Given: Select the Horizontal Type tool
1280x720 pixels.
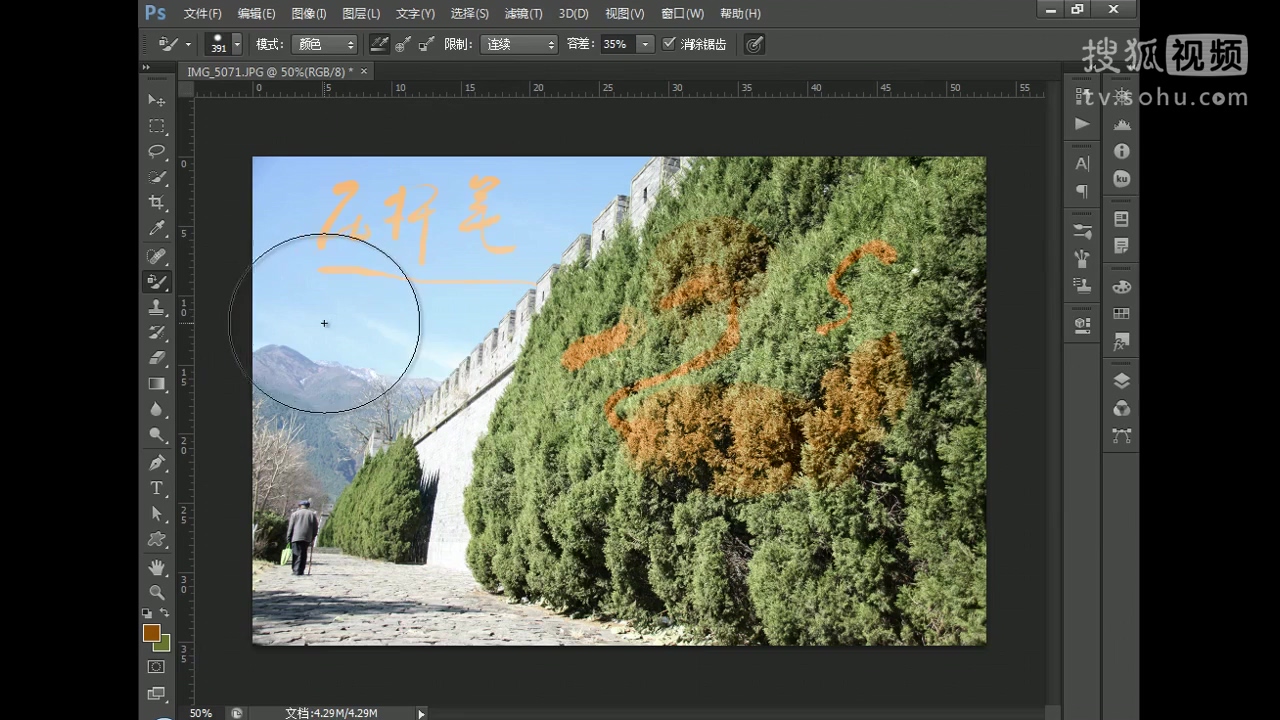Looking at the screenshot, I should [157, 487].
